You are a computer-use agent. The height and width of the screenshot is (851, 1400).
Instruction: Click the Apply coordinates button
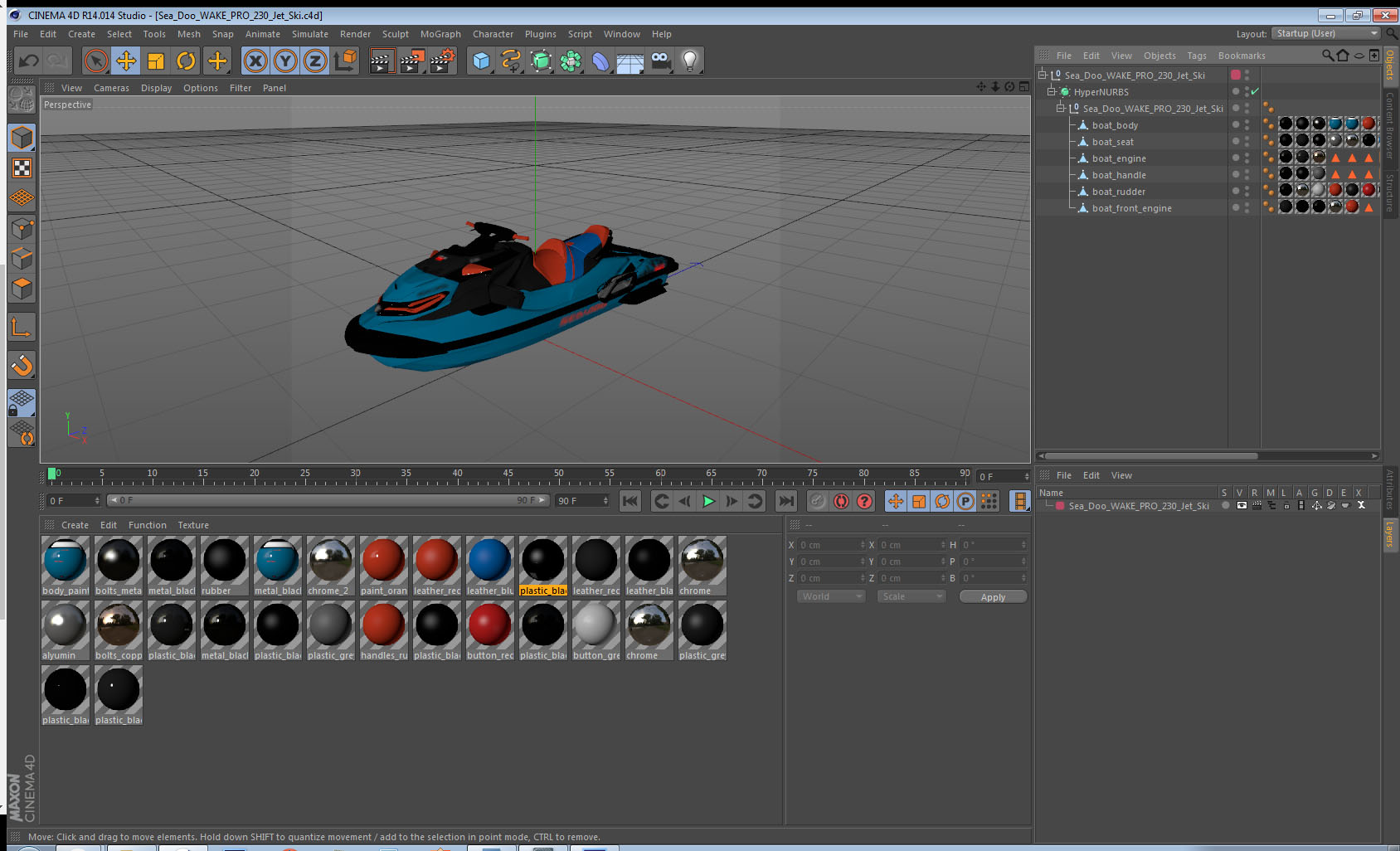pyautogui.click(x=993, y=597)
